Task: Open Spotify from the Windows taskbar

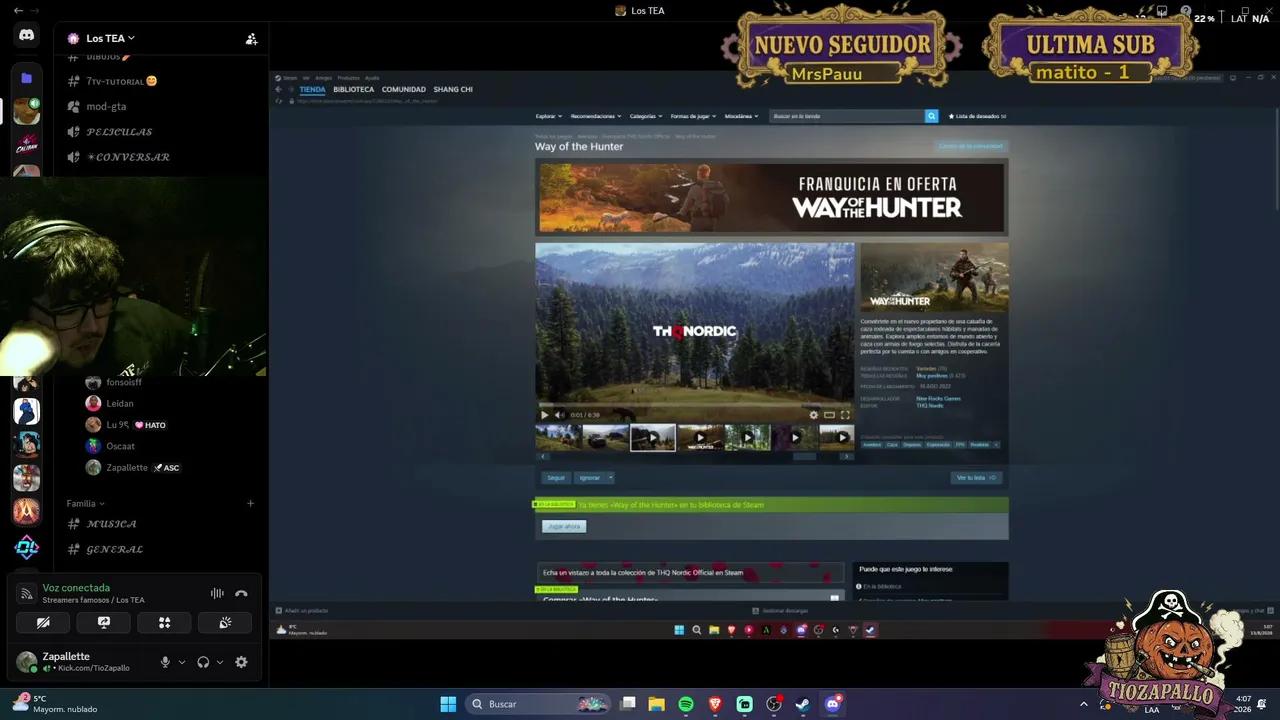Action: 686,704
